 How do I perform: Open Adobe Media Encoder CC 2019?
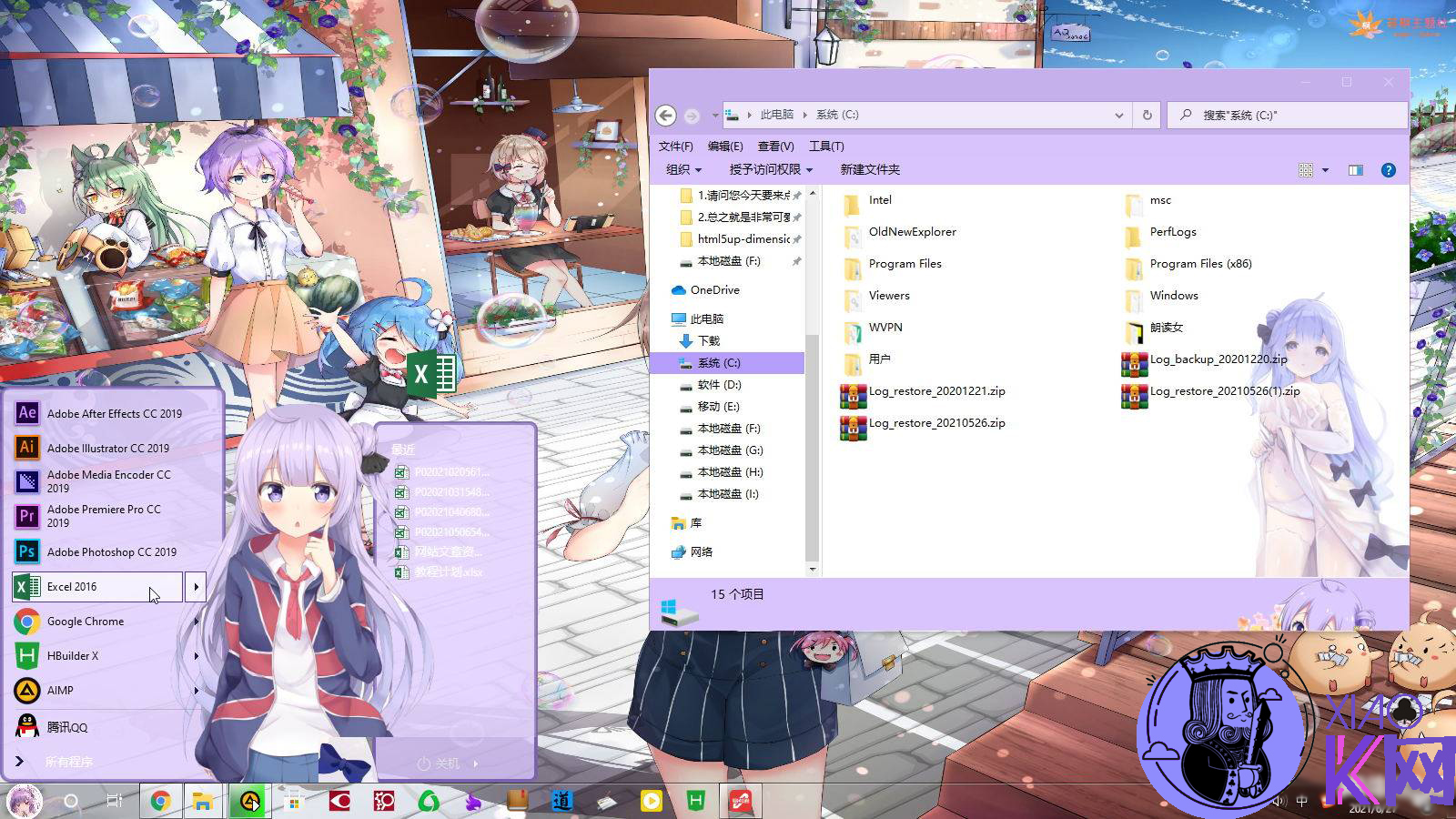tap(107, 482)
